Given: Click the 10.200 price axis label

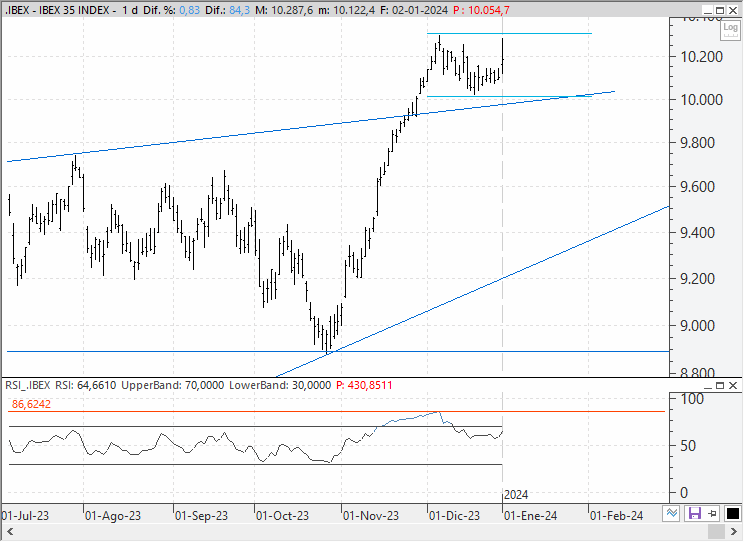Looking at the screenshot, I should (701, 57).
